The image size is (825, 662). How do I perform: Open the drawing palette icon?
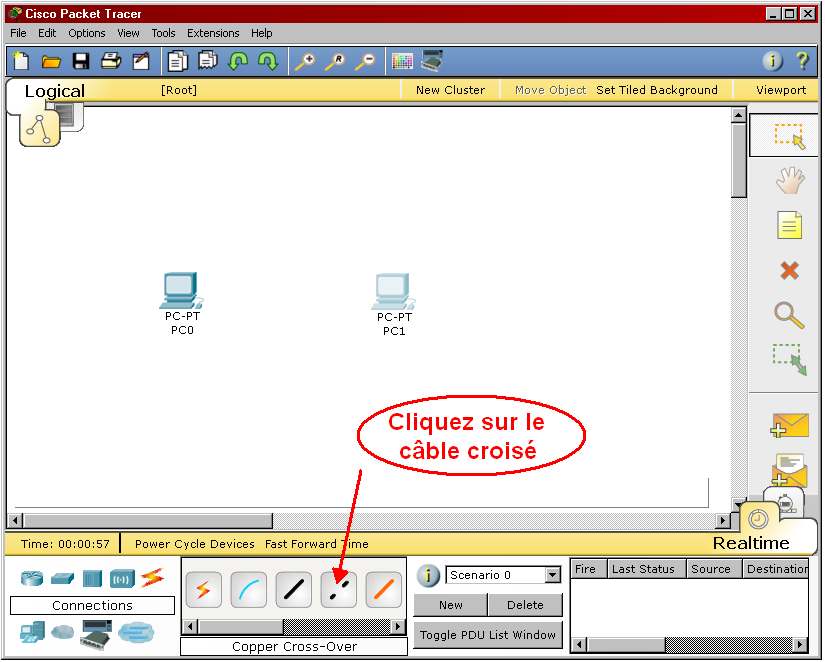coord(403,62)
